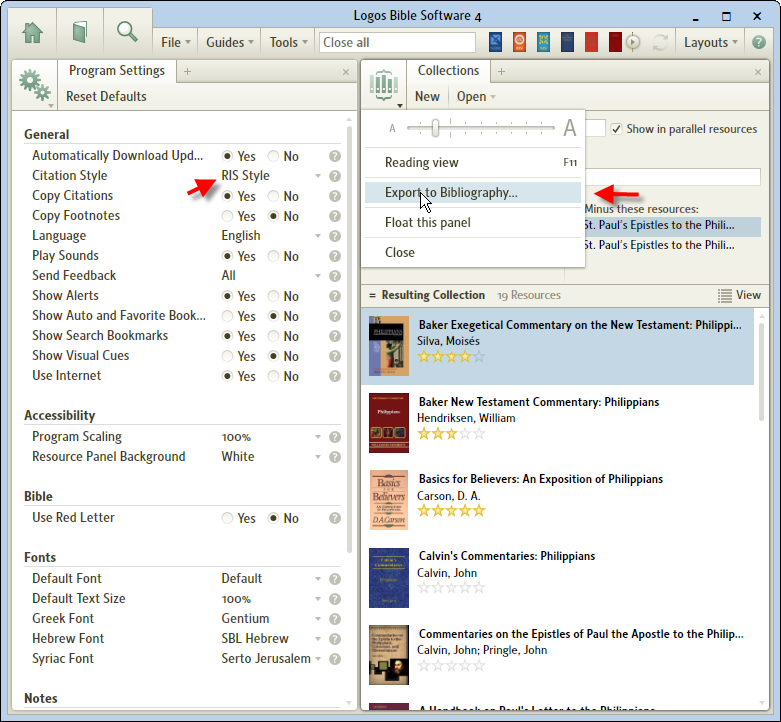
Task: Click the light blue patterned book shortcut
Action: 543,42
